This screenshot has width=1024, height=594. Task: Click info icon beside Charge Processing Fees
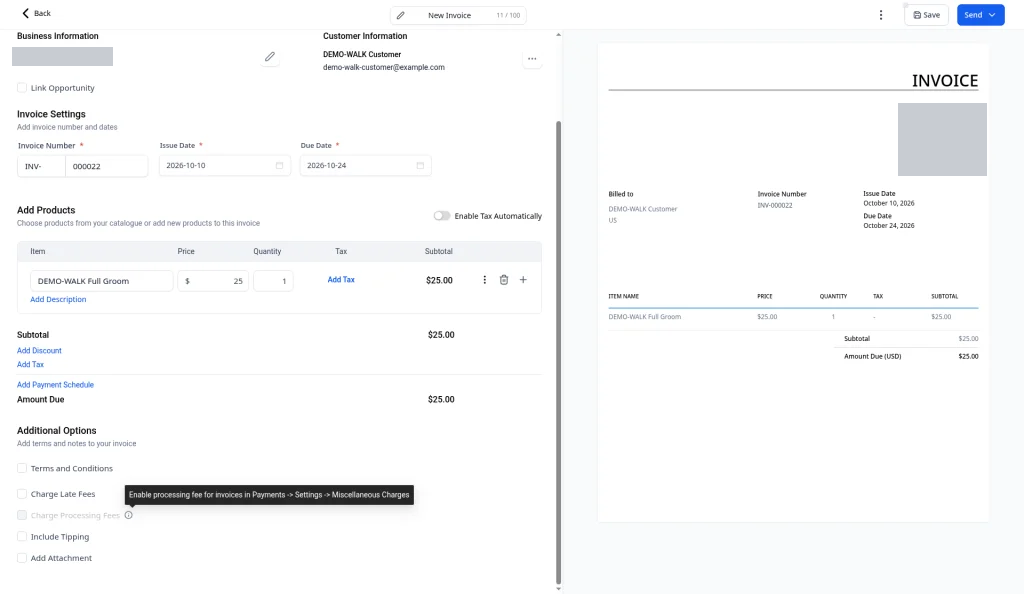(x=129, y=515)
